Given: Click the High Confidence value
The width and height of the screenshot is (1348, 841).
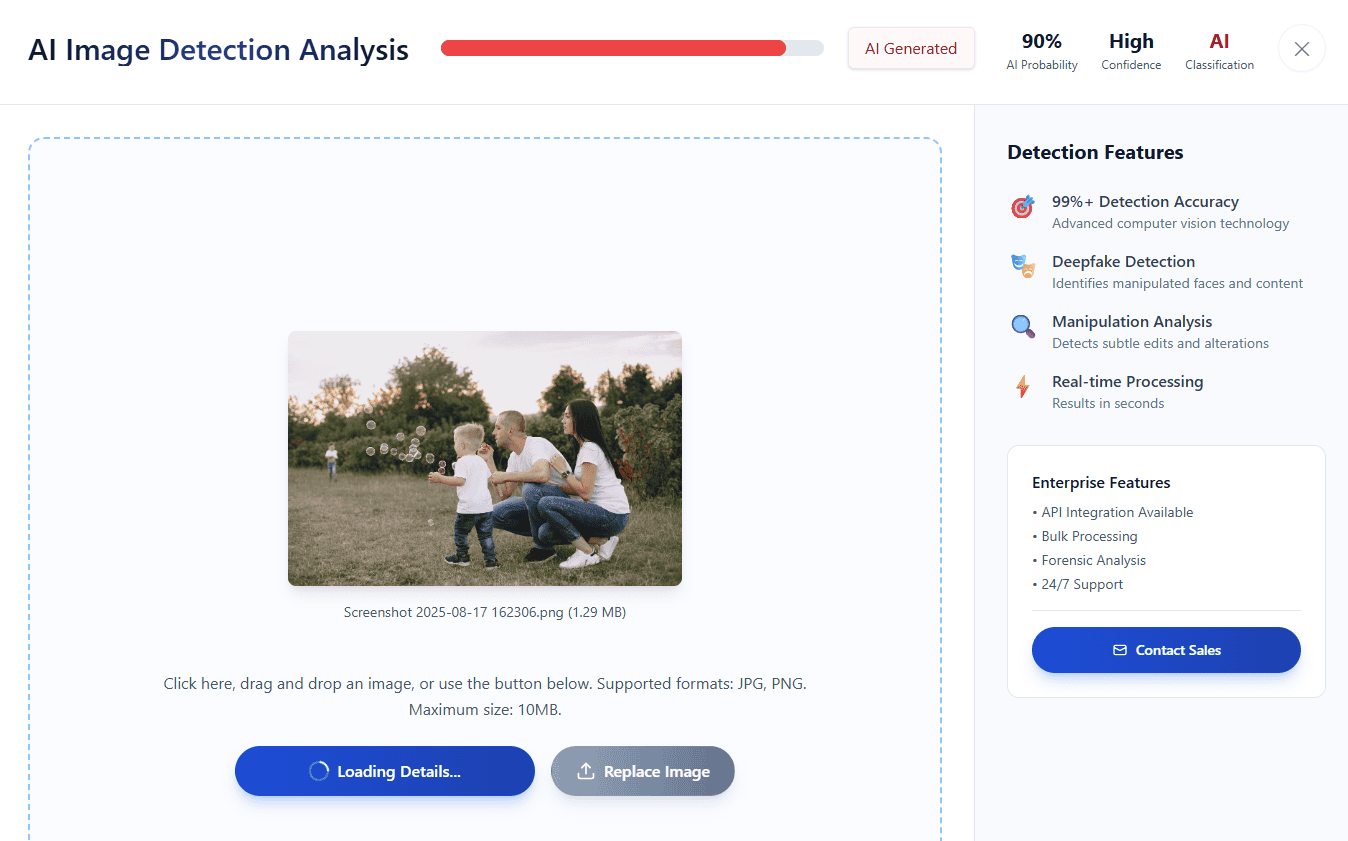Looking at the screenshot, I should coord(1131,41).
